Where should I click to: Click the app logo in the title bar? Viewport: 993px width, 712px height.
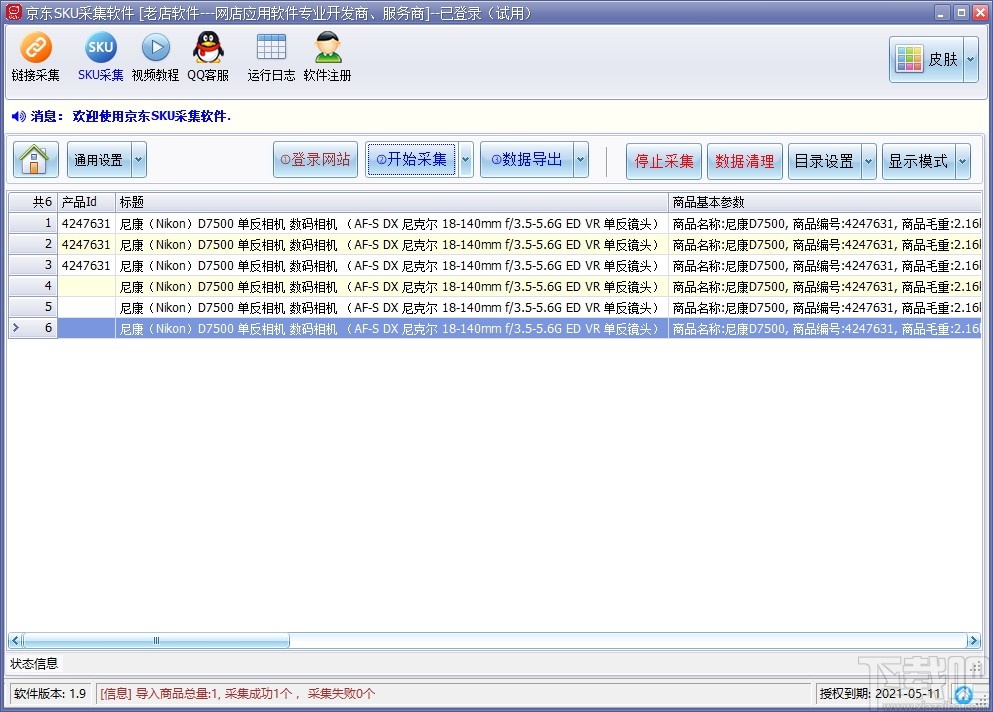click(x=13, y=12)
